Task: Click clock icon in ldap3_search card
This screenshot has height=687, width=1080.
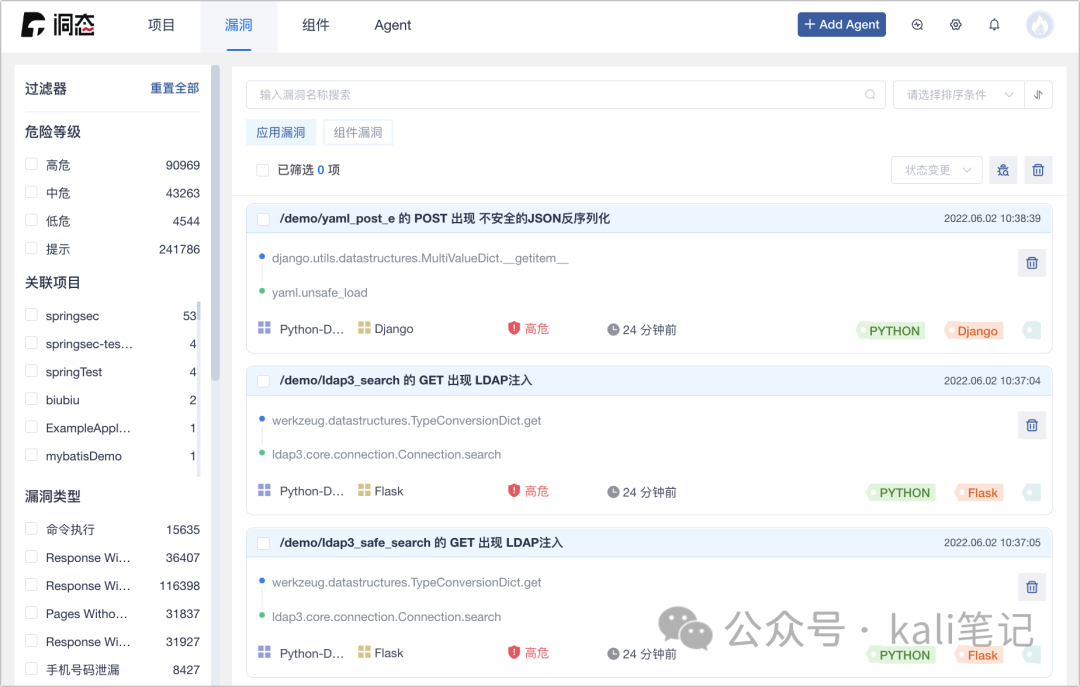Action: click(x=613, y=492)
